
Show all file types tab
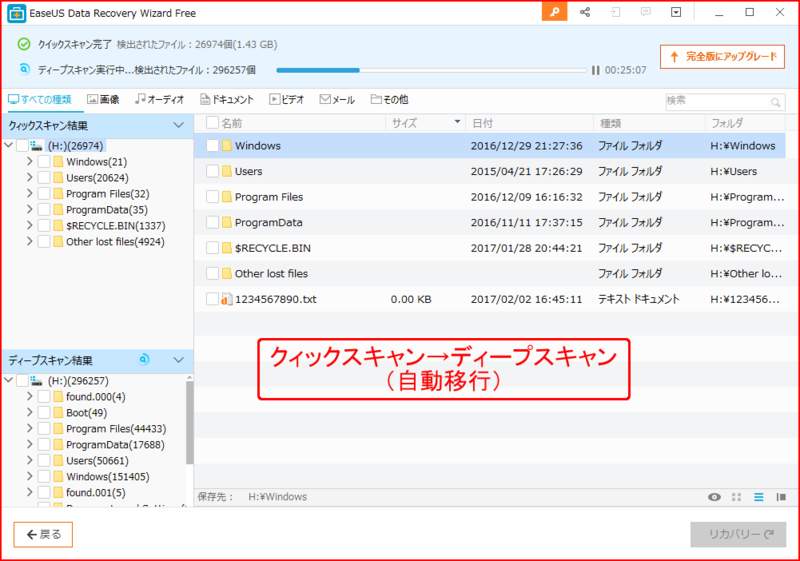40,99
